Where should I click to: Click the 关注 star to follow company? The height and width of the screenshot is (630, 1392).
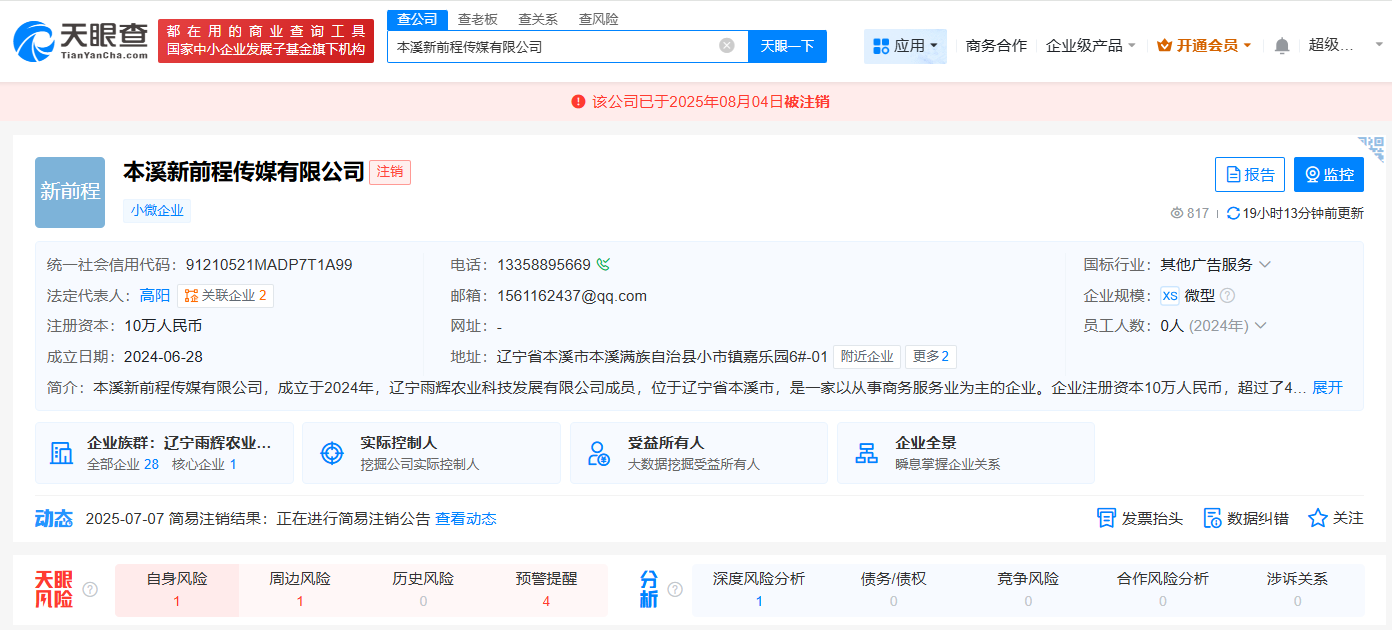[1318, 518]
